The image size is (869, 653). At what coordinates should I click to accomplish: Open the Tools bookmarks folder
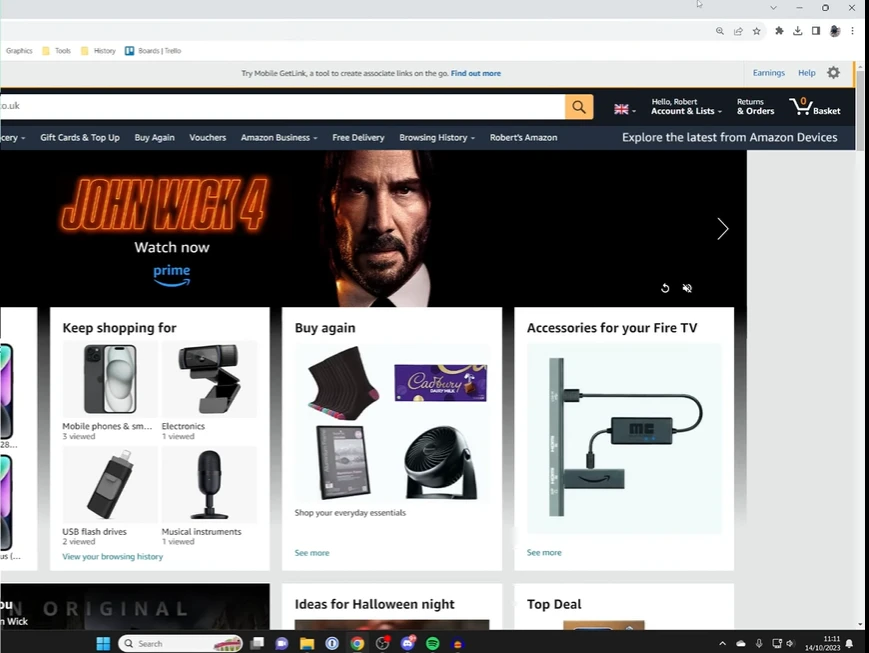coord(56,50)
